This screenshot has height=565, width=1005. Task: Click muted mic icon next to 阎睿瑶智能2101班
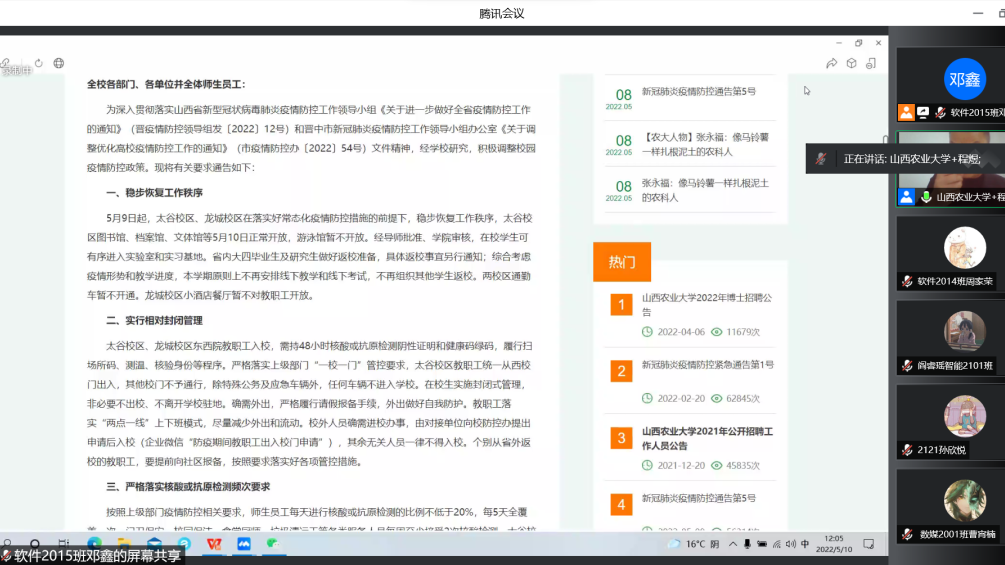pos(907,366)
